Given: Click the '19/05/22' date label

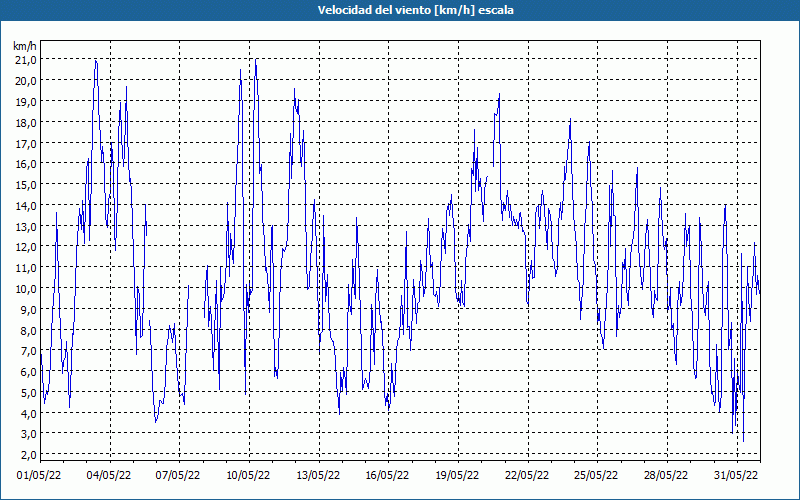Looking at the screenshot, I should click(457, 476).
